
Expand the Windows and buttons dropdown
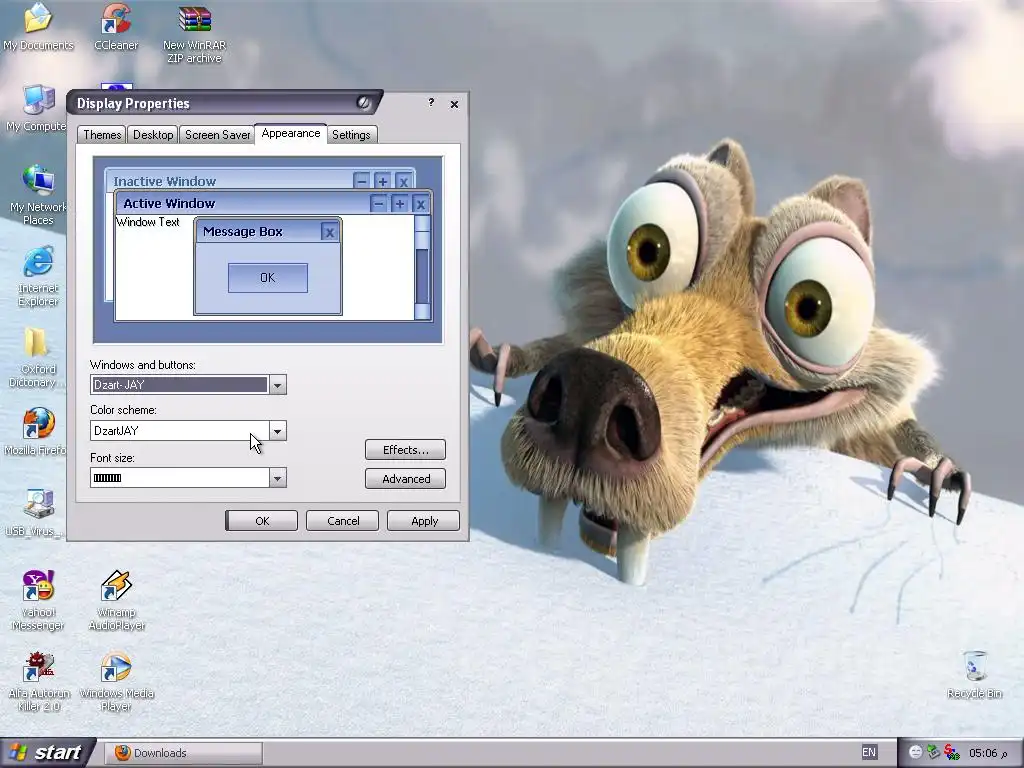[x=277, y=385]
